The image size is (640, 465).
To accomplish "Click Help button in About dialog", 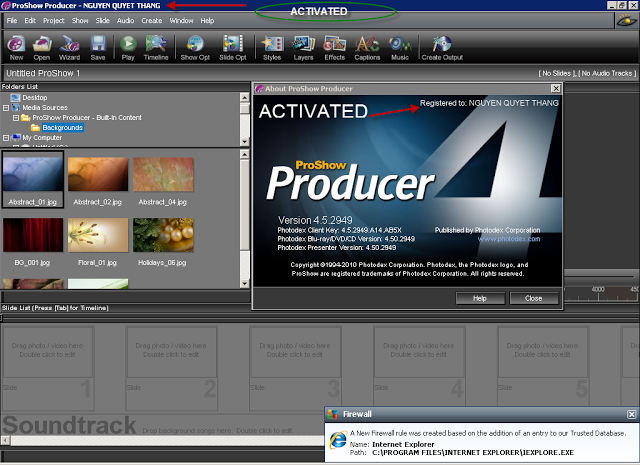I will pyautogui.click(x=480, y=298).
